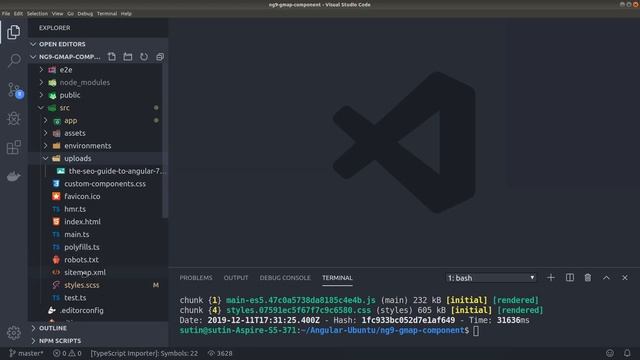The height and width of the screenshot is (360, 640).
Task: Open the Extensions view in activity bar
Action: pyautogui.click(x=13, y=147)
